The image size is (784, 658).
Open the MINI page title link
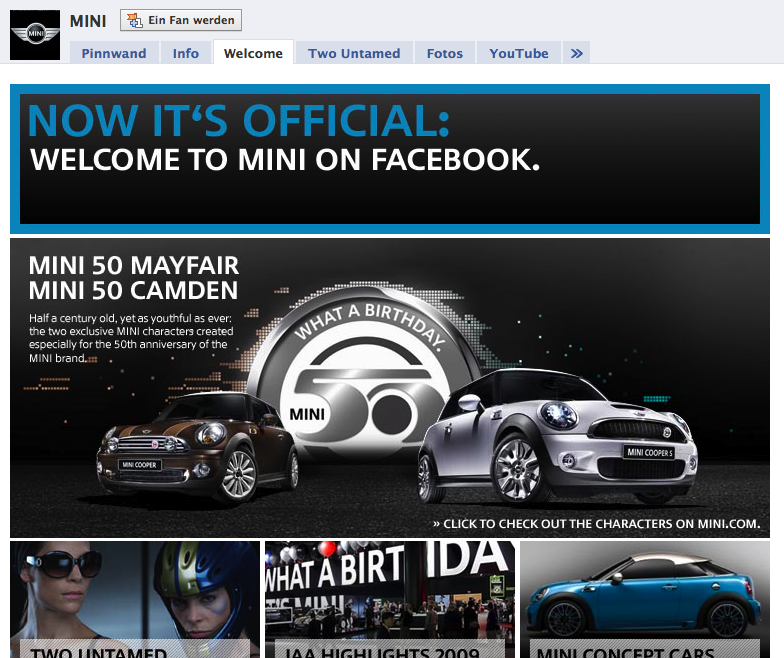click(88, 21)
